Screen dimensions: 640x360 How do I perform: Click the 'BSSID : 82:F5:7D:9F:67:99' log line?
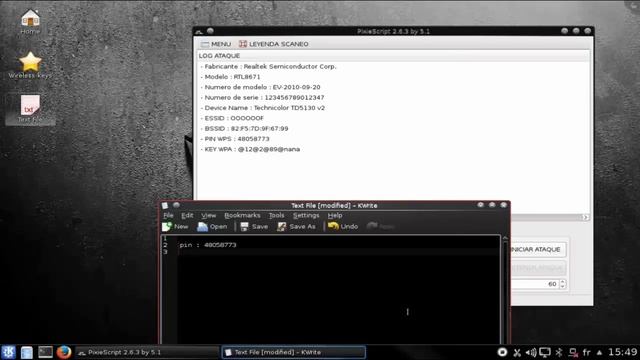[244, 129]
